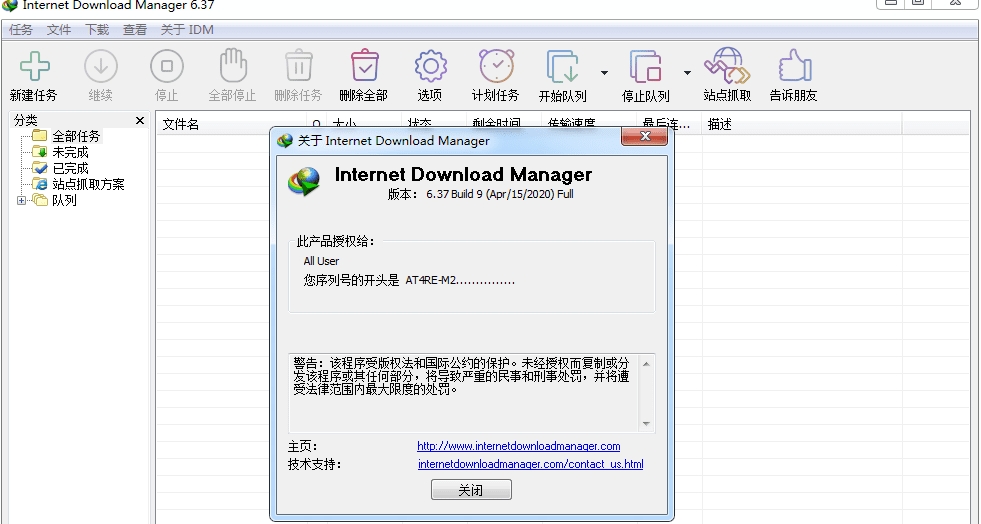Expand the 开始队列 dropdown arrow
The width and height of the screenshot is (981, 524).
click(604, 73)
